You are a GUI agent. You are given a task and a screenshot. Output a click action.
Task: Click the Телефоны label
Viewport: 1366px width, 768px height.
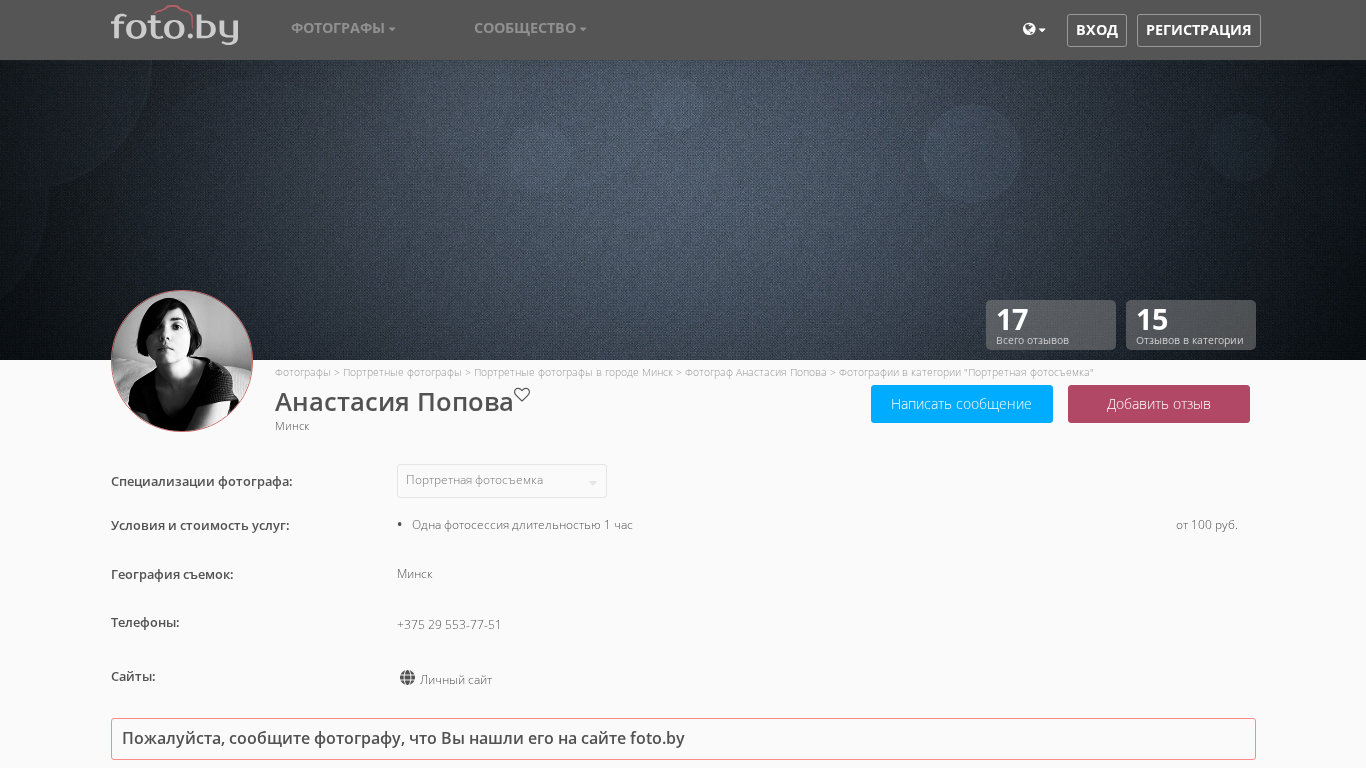tap(145, 623)
